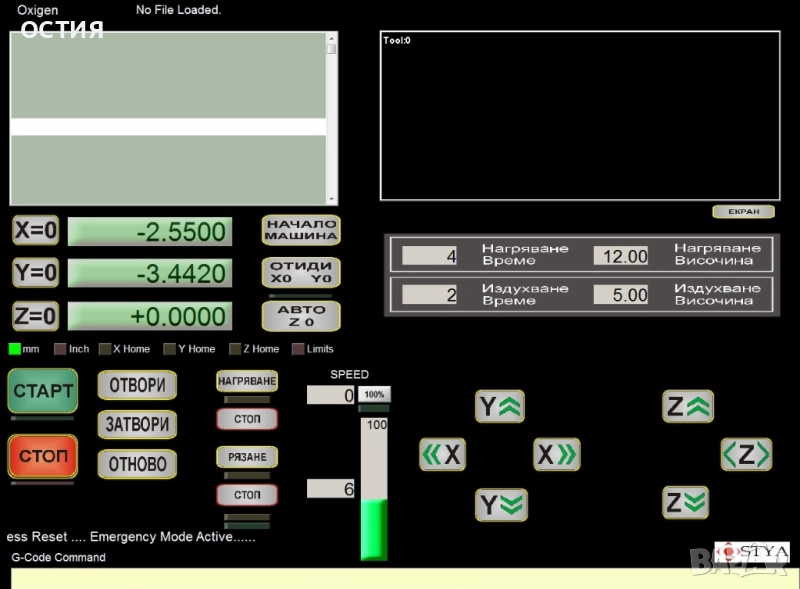
Task: Click the НАГРЯВАНЕ heating button
Action: pyautogui.click(x=247, y=381)
